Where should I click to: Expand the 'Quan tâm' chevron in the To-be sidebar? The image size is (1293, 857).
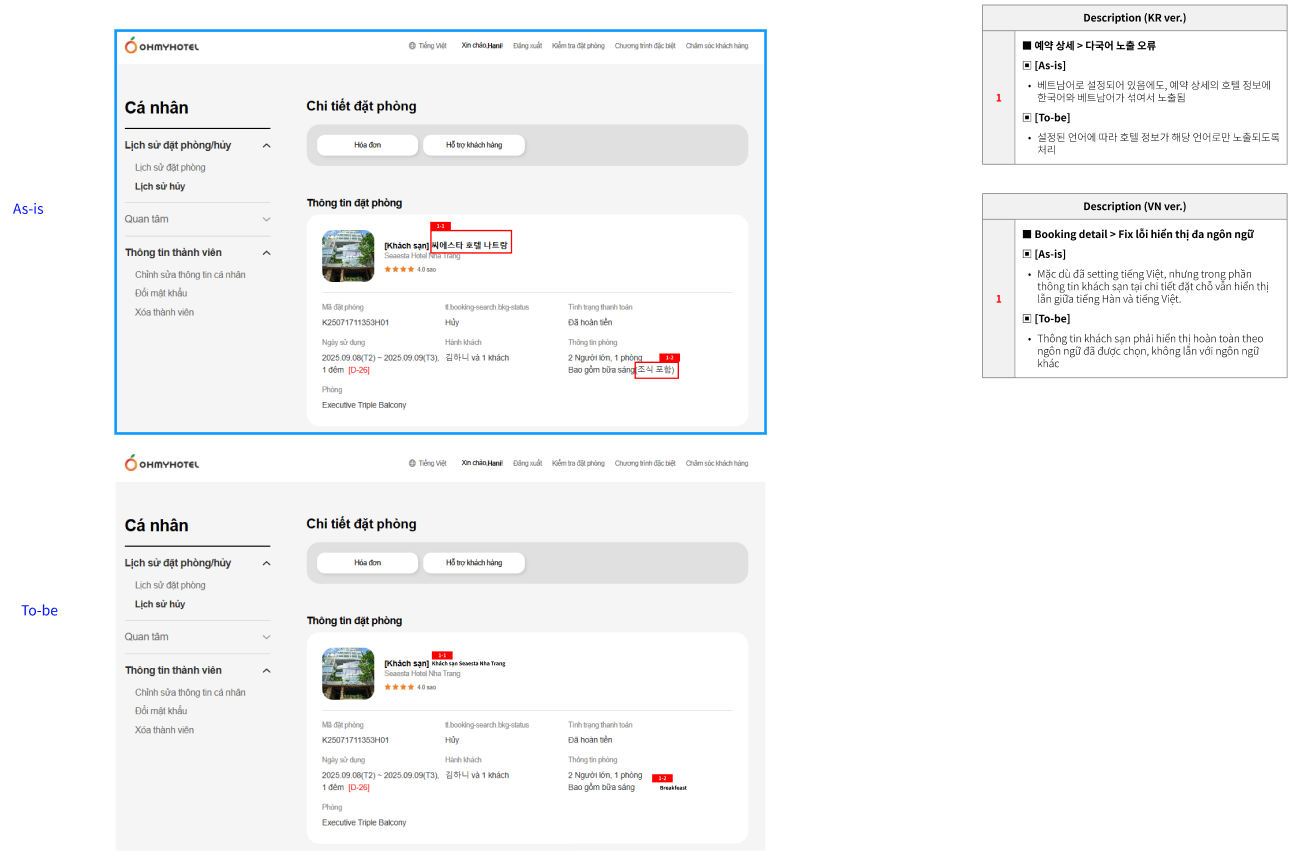(266, 637)
